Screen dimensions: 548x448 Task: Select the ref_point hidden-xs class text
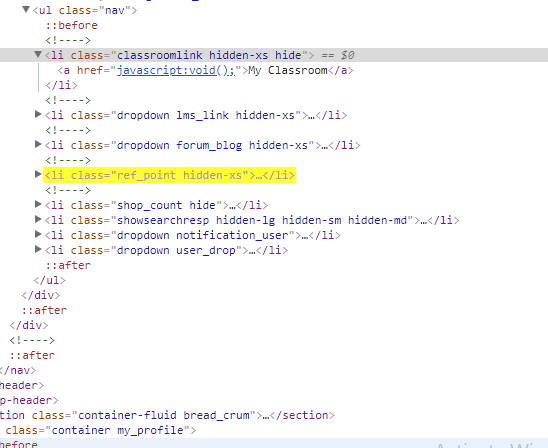179,175
